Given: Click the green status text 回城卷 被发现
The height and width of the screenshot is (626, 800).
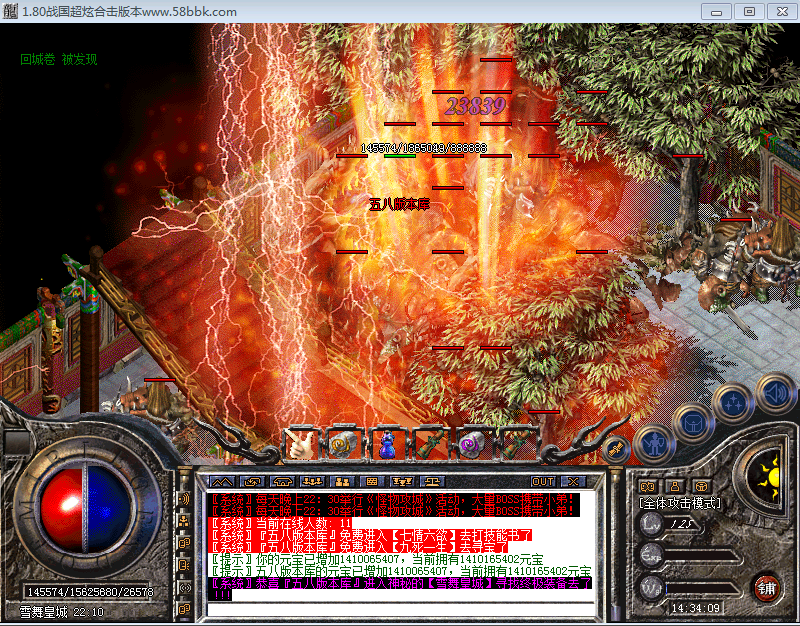Looking at the screenshot, I should point(59,59).
